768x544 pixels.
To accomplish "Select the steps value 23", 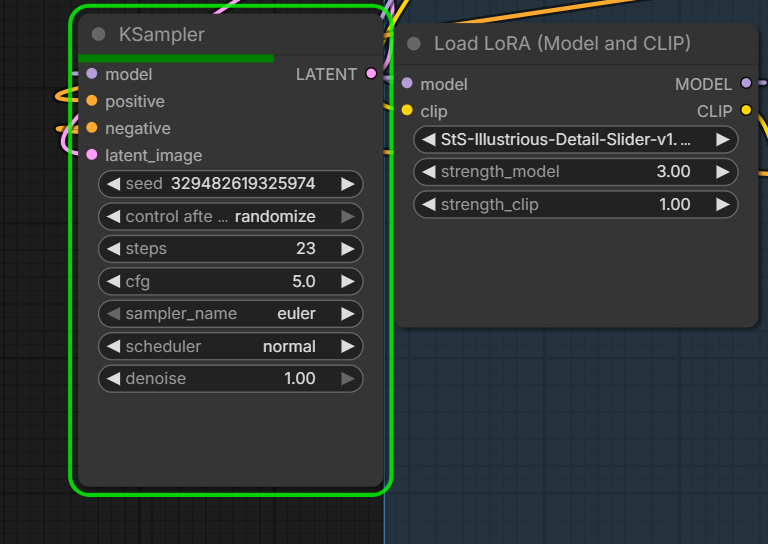I will (306, 248).
